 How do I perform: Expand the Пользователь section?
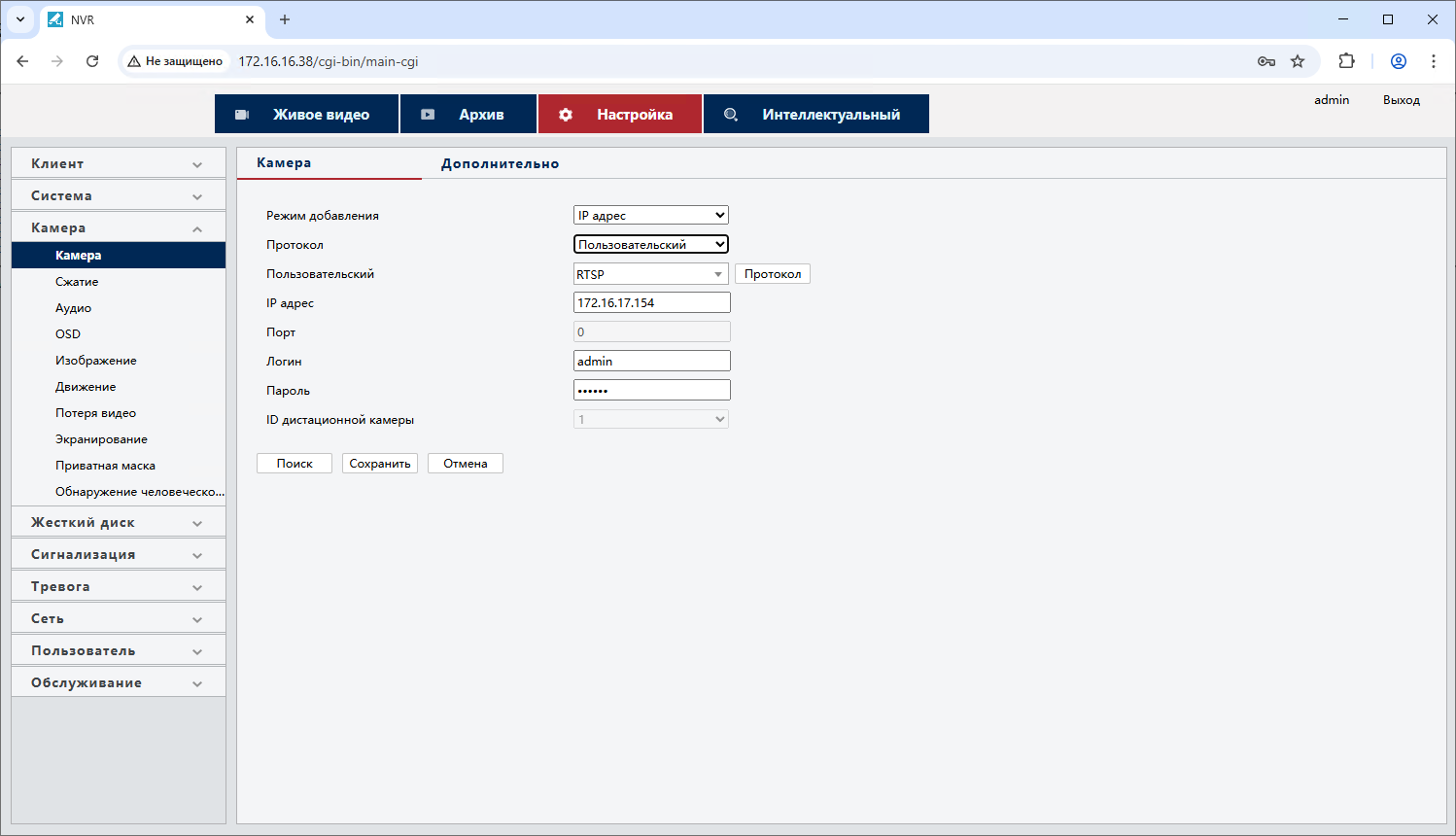click(x=119, y=650)
